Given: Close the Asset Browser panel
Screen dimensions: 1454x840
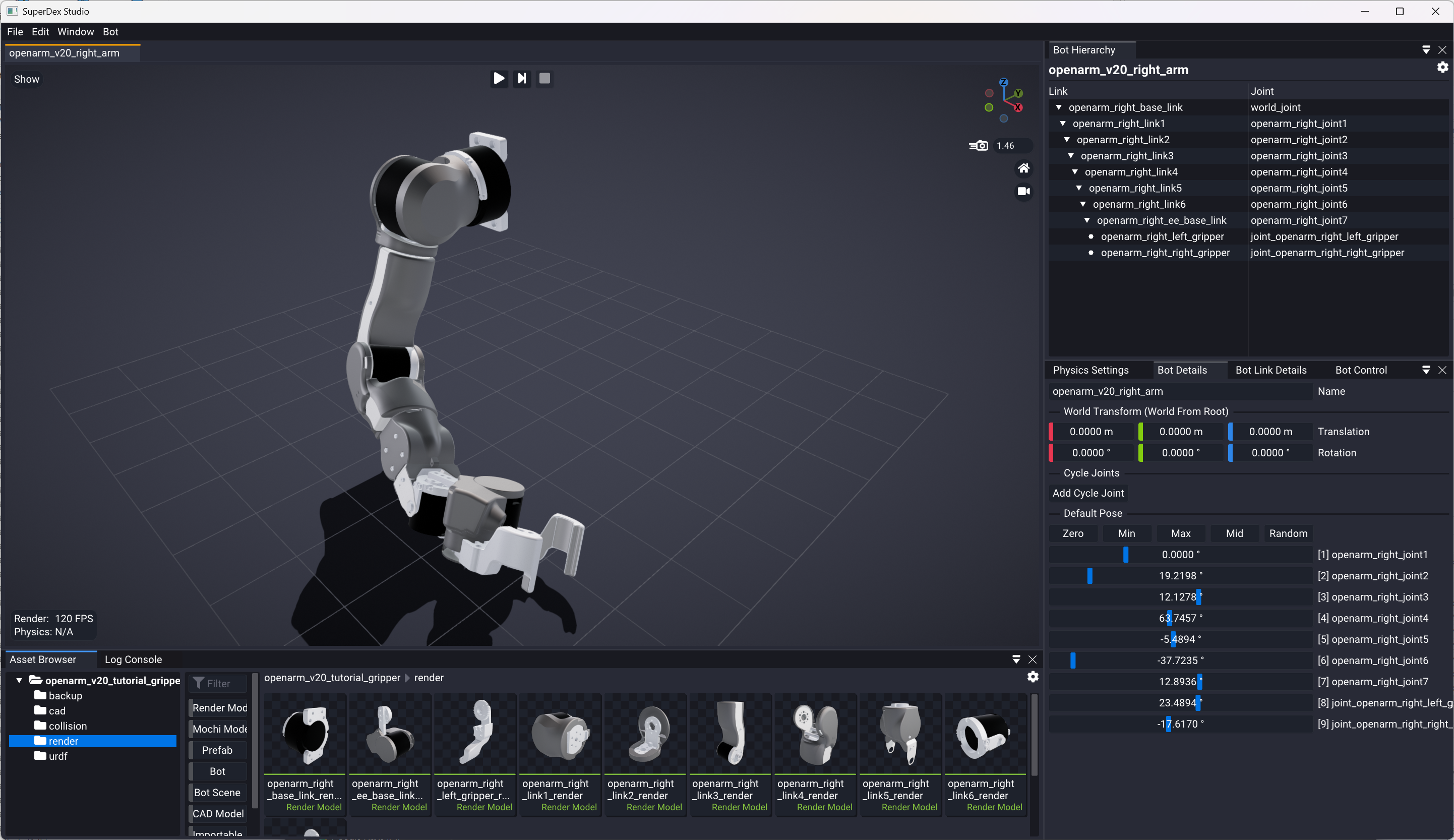Looking at the screenshot, I should point(1033,659).
